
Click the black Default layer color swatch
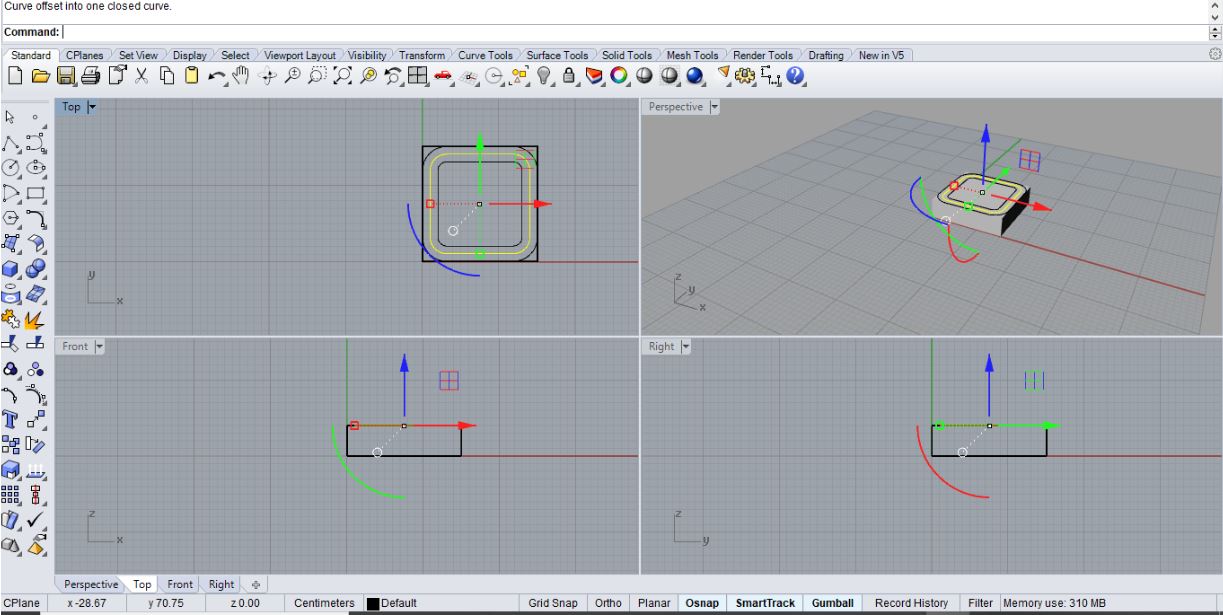(373, 603)
